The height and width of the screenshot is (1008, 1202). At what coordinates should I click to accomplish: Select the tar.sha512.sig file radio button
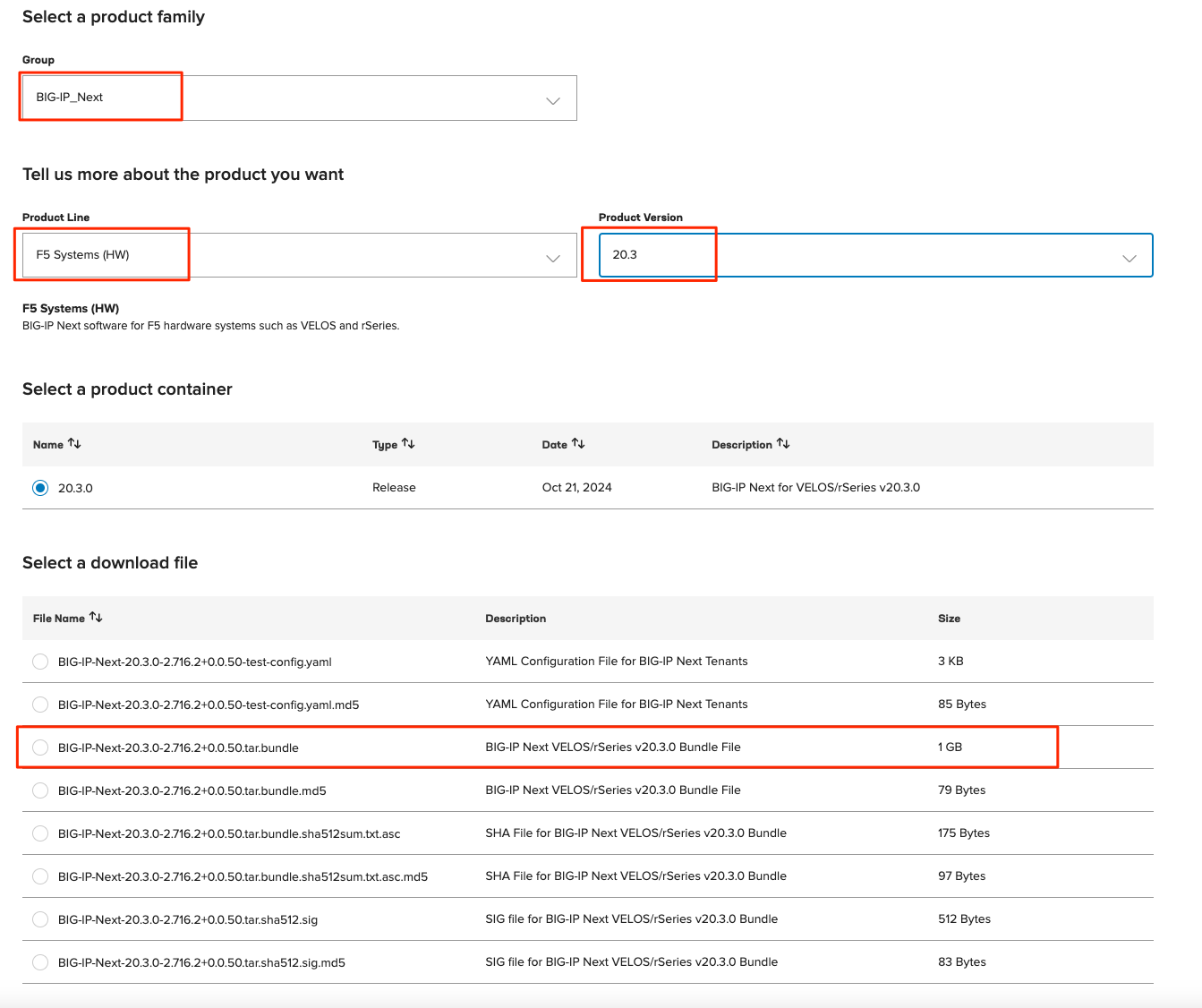tap(40, 919)
